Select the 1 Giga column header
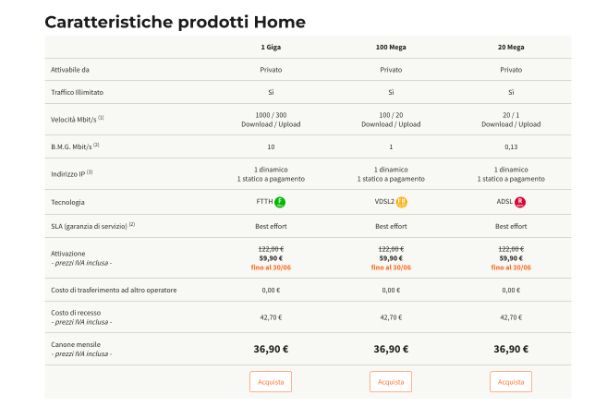 (271, 47)
